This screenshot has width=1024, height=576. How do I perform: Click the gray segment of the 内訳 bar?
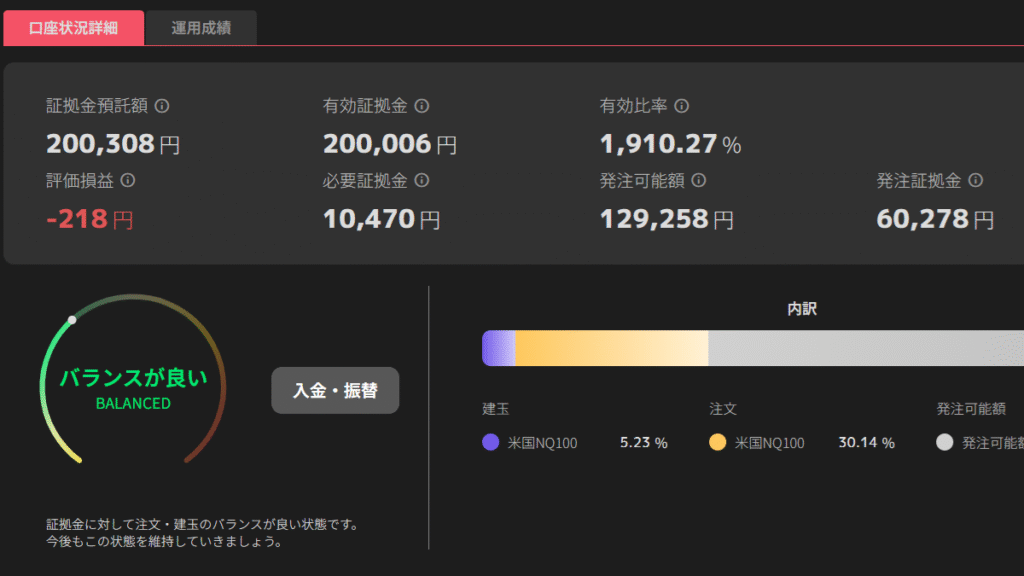tap(866, 348)
